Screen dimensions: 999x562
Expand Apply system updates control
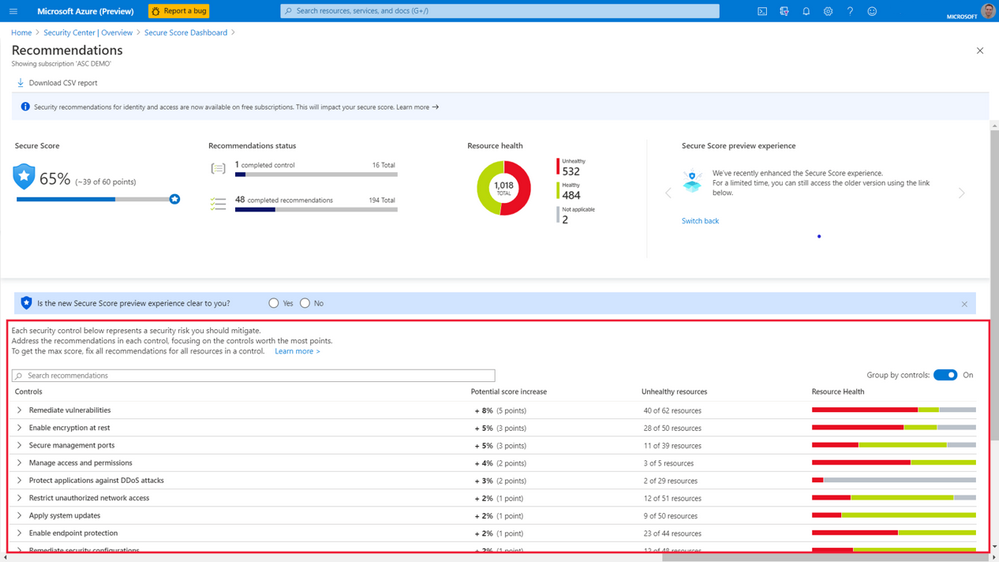[19, 515]
